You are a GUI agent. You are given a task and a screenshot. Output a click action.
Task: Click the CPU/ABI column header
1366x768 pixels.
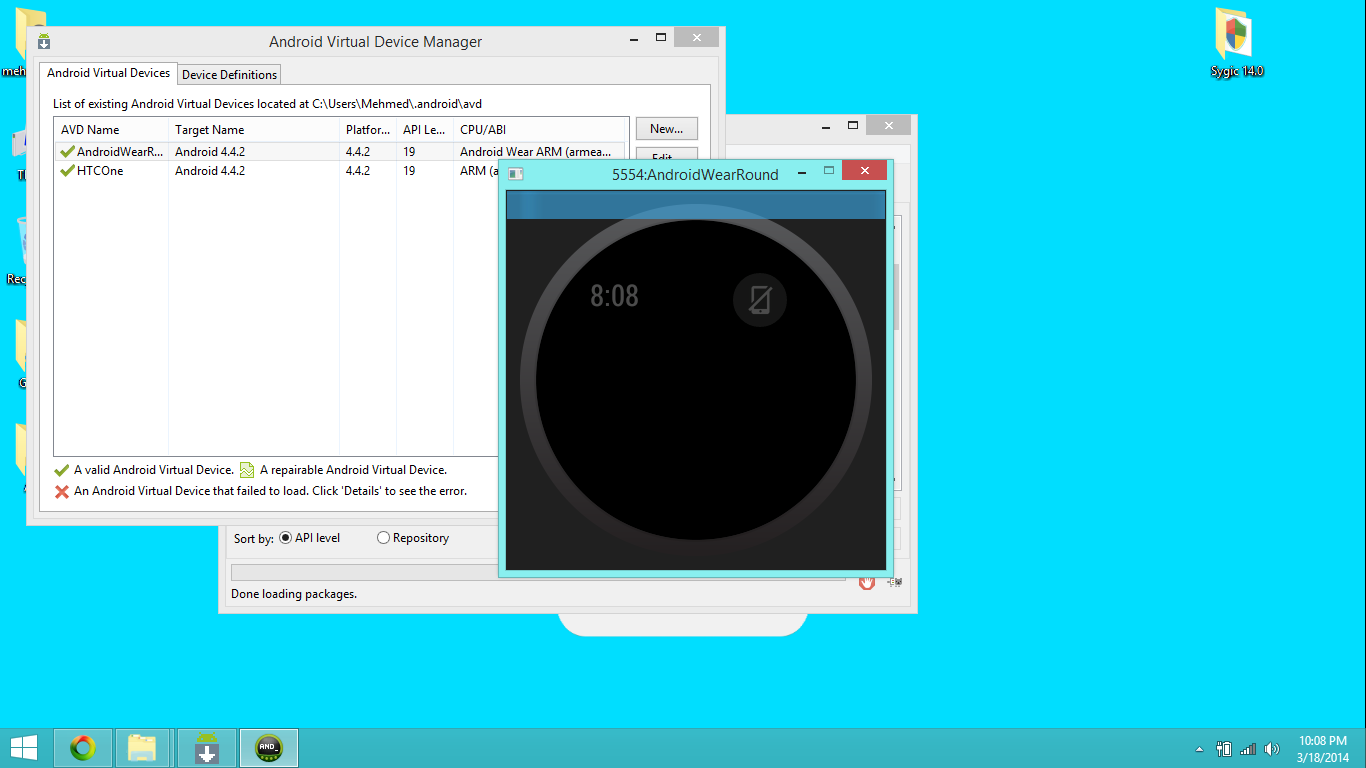pyautogui.click(x=540, y=130)
